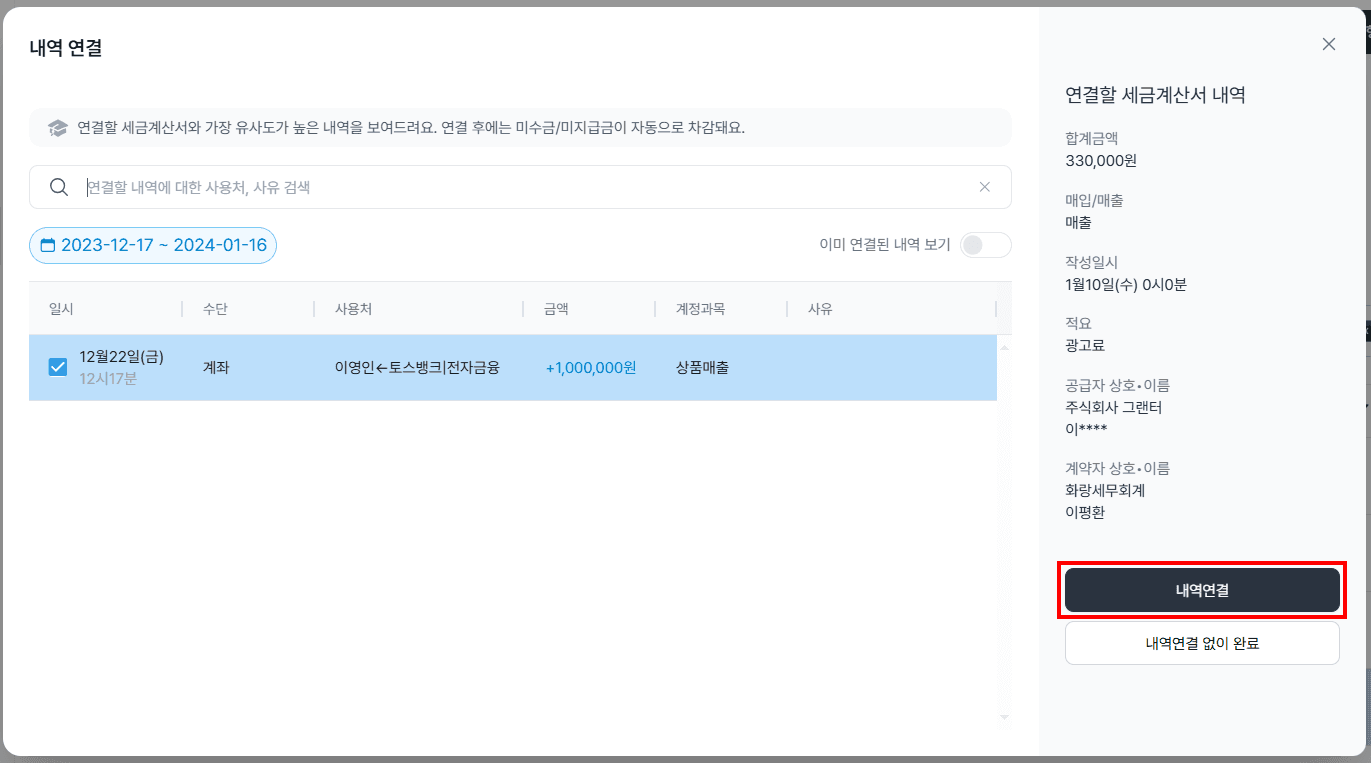Screen dimensions: 1371x763
Task: Click the search magnifier icon
Action: click(59, 187)
